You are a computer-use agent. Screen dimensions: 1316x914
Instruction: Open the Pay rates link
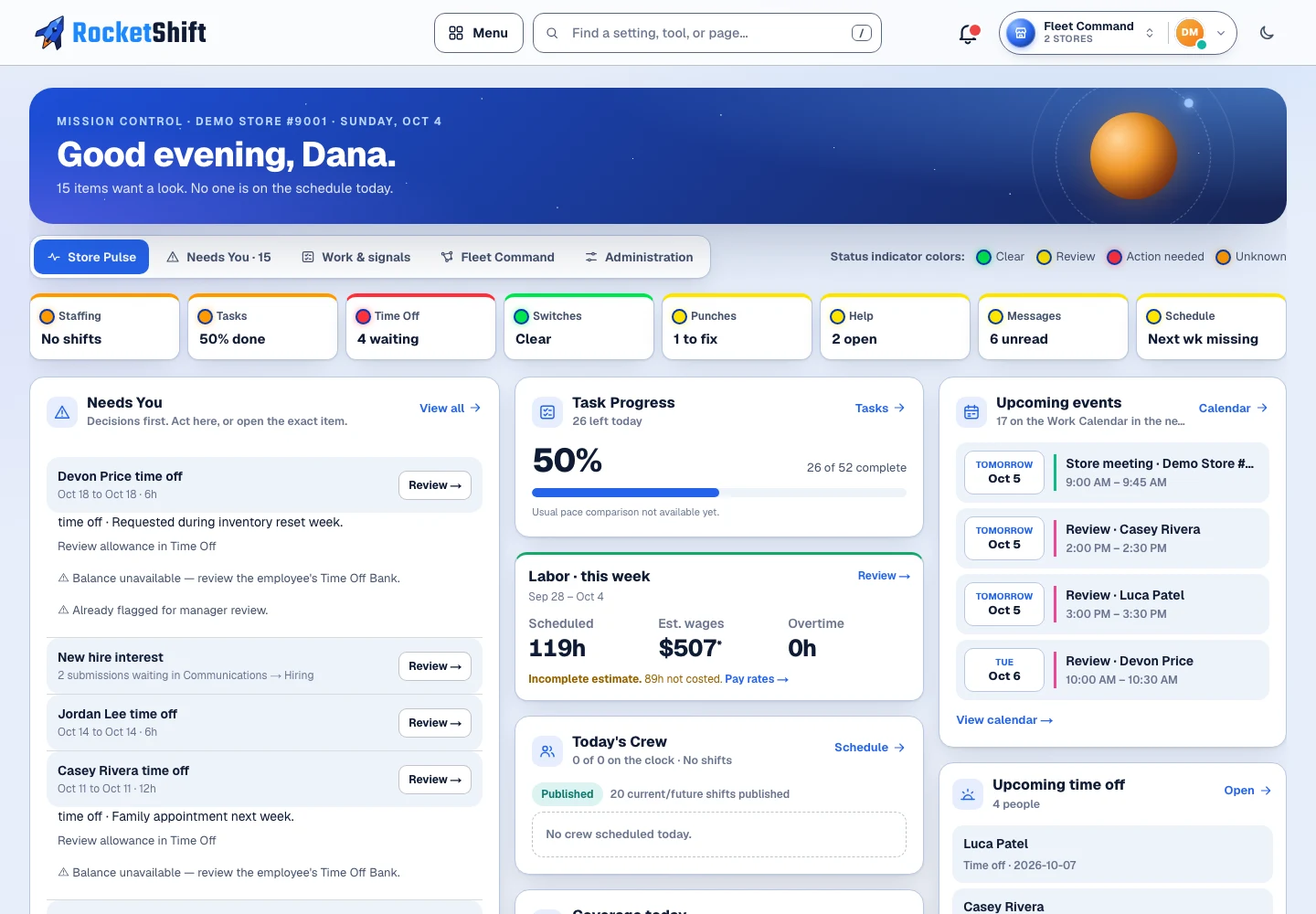(757, 679)
